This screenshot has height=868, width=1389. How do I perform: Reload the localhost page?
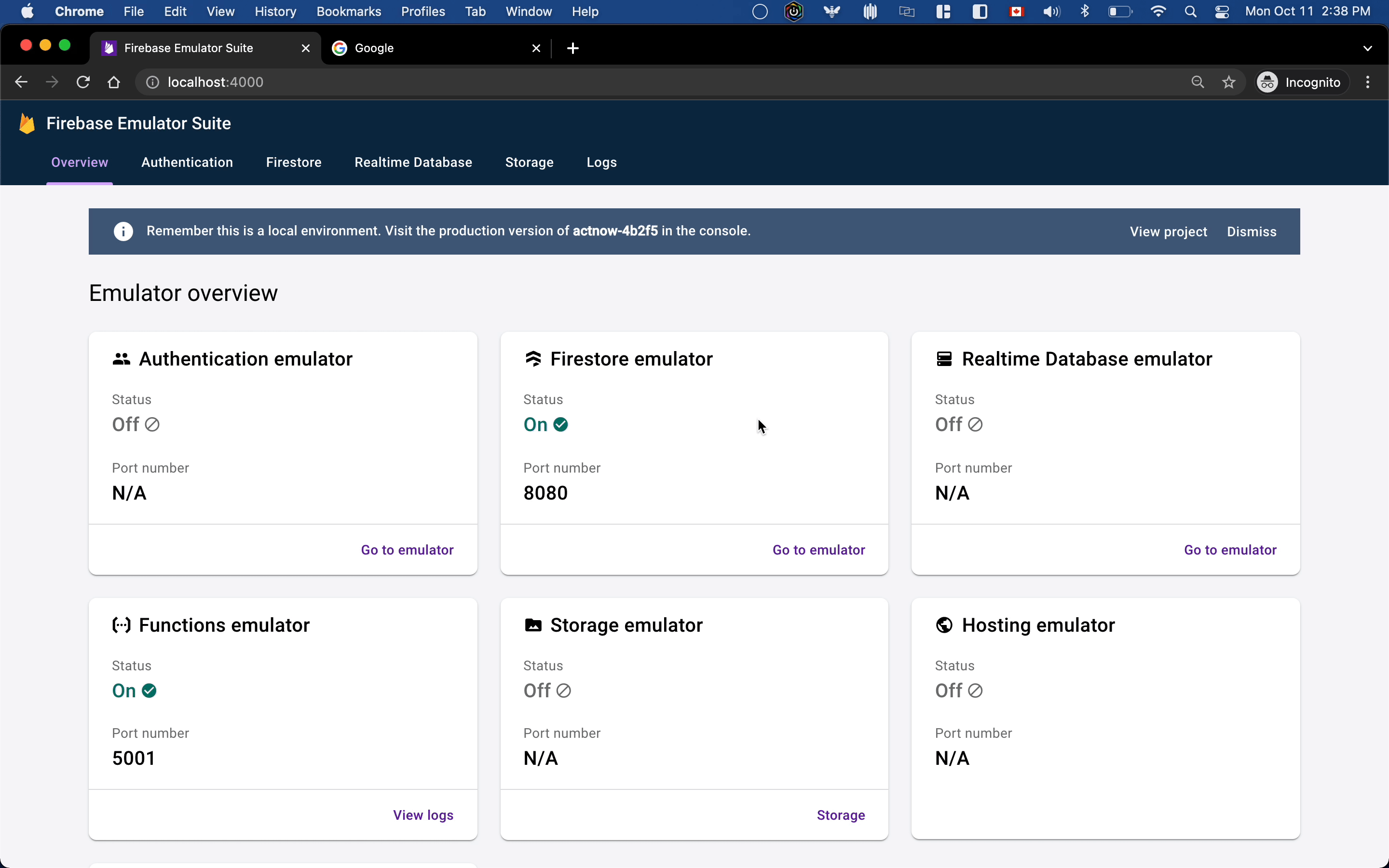point(83,82)
